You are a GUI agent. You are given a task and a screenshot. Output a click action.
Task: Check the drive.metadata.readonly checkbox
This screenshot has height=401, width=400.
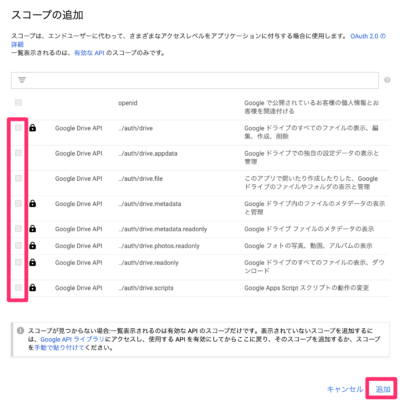click(18, 229)
